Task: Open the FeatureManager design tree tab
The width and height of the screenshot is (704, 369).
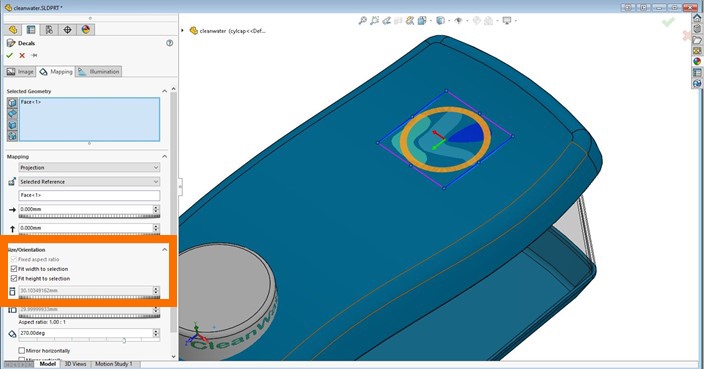Action: click(x=13, y=30)
